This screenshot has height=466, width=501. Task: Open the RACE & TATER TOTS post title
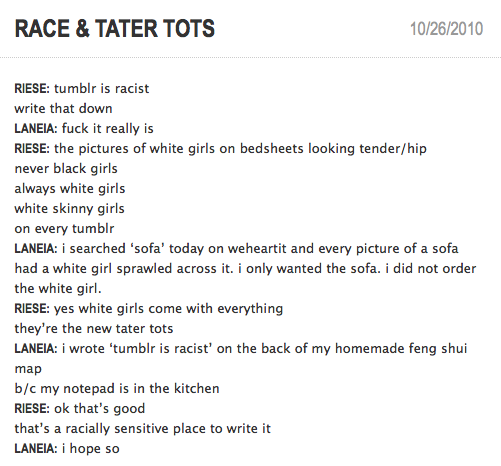click(115, 28)
